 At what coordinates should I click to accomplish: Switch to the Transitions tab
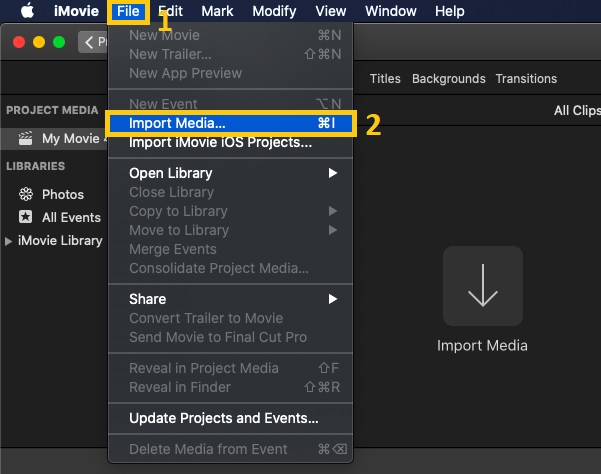pos(526,79)
